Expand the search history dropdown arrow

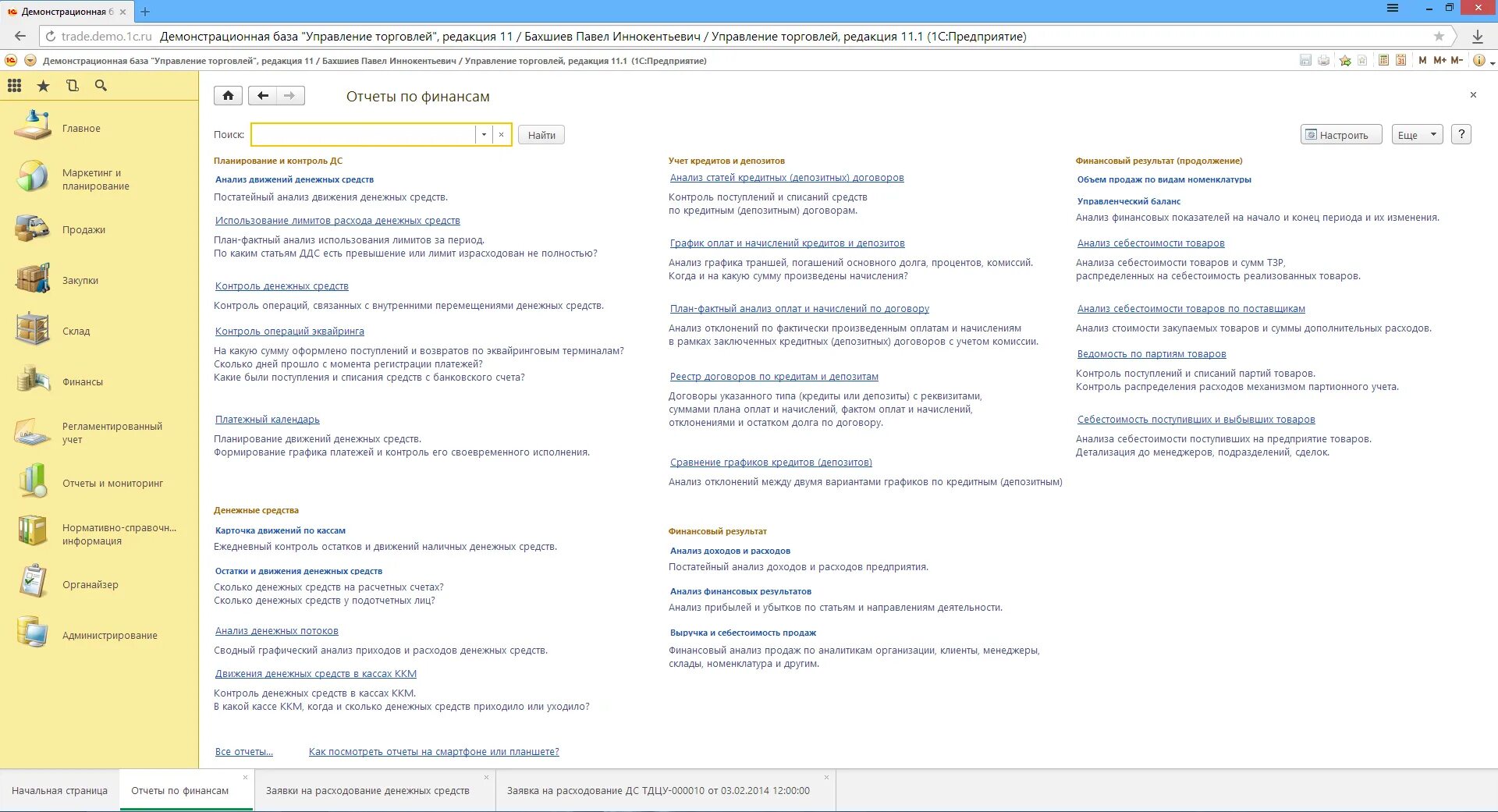[484, 135]
